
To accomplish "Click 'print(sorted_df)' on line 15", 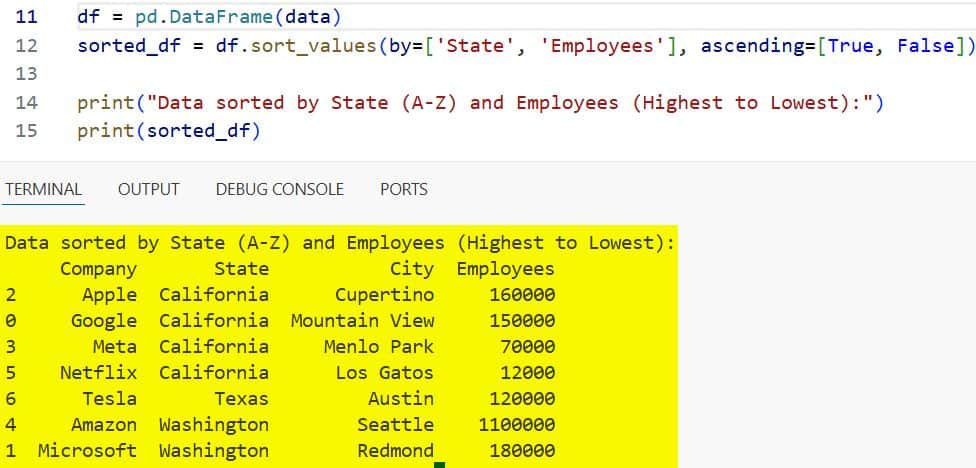I will pyautogui.click(x=169, y=131).
